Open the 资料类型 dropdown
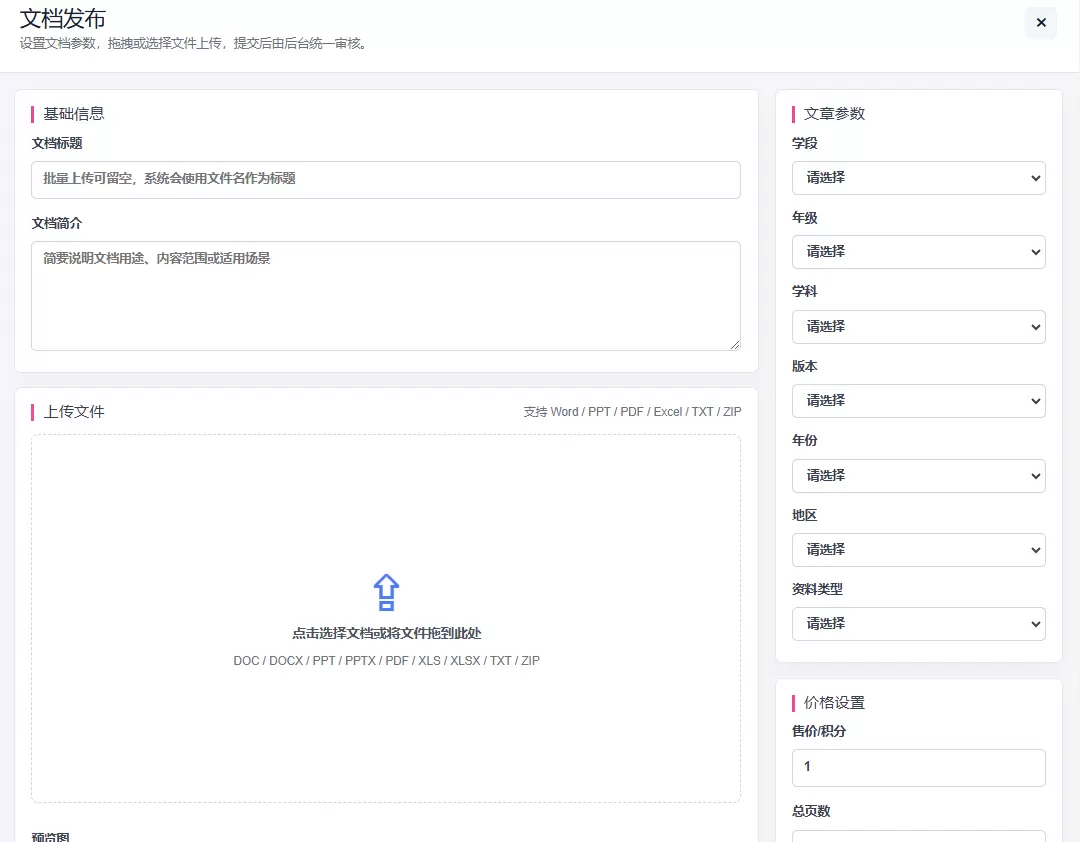1080x842 pixels. pos(918,624)
